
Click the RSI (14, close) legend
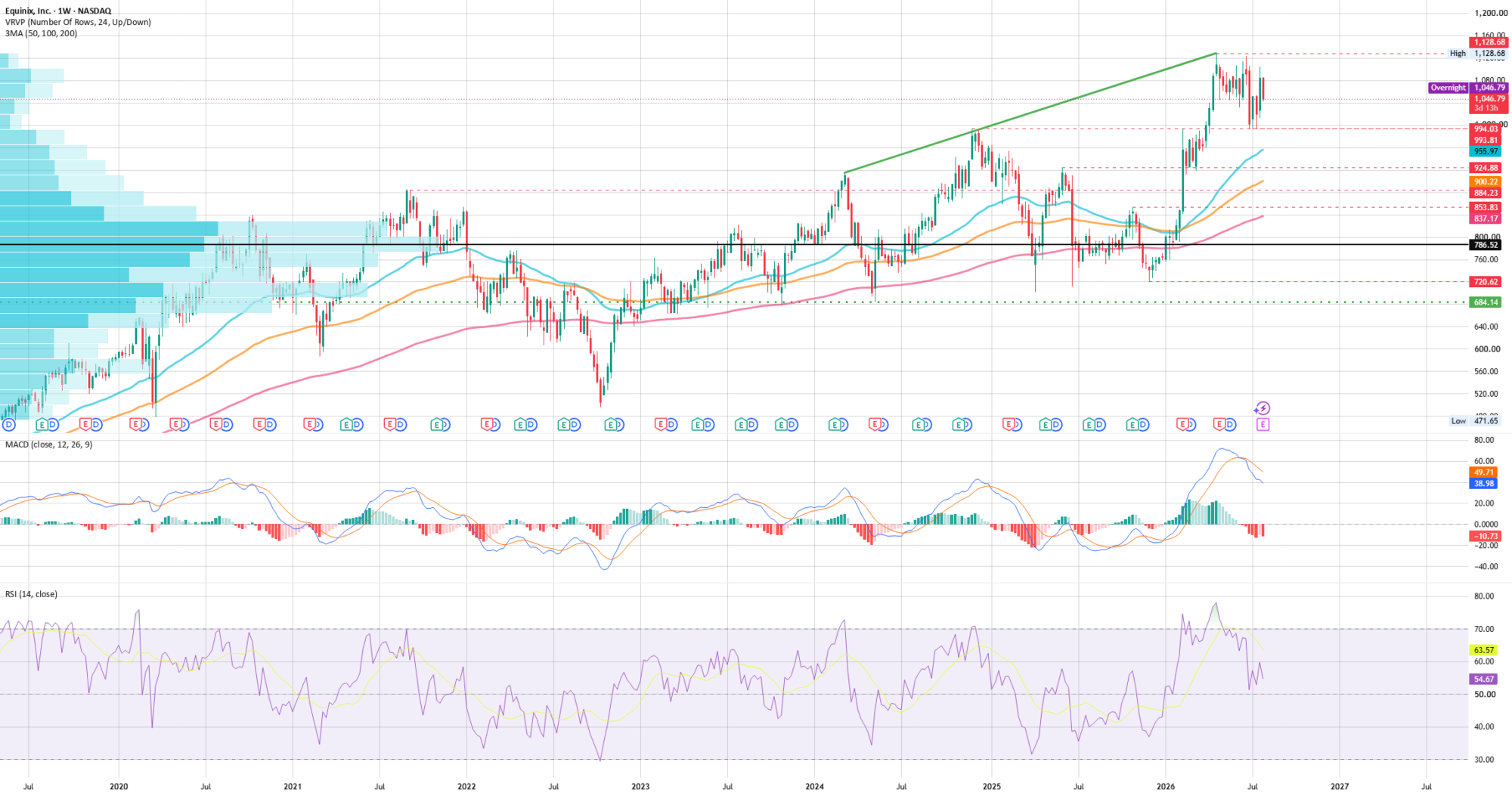point(31,594)
